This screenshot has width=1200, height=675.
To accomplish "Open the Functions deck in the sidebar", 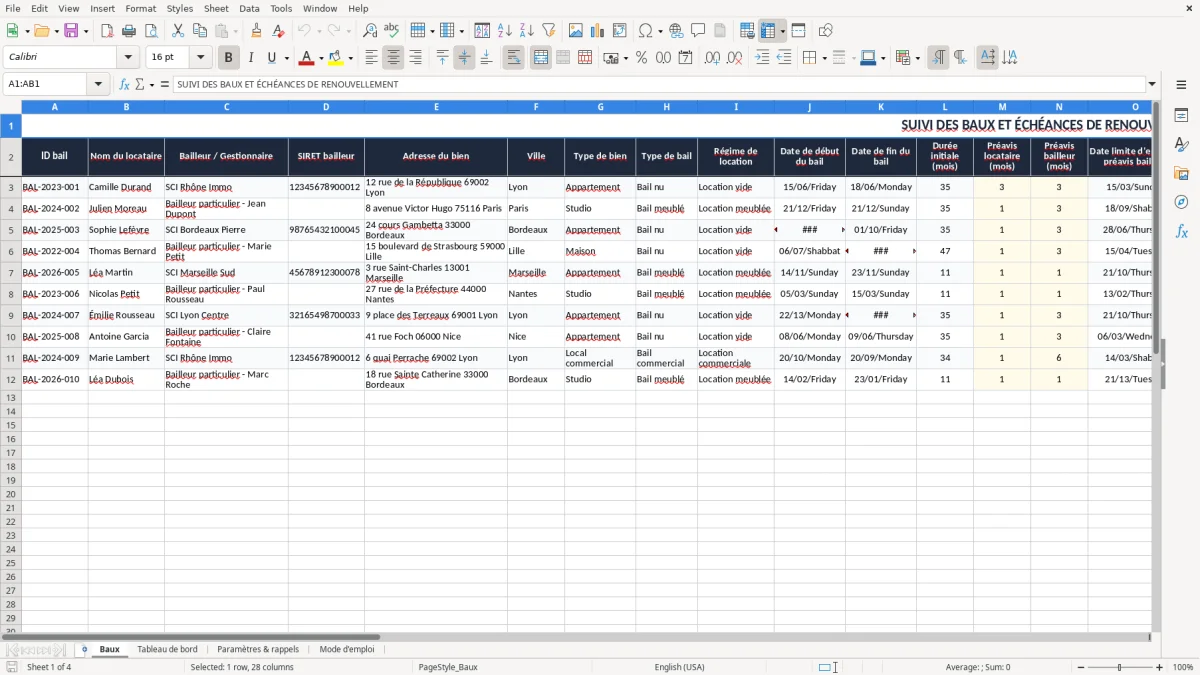I will [1181, 232].
